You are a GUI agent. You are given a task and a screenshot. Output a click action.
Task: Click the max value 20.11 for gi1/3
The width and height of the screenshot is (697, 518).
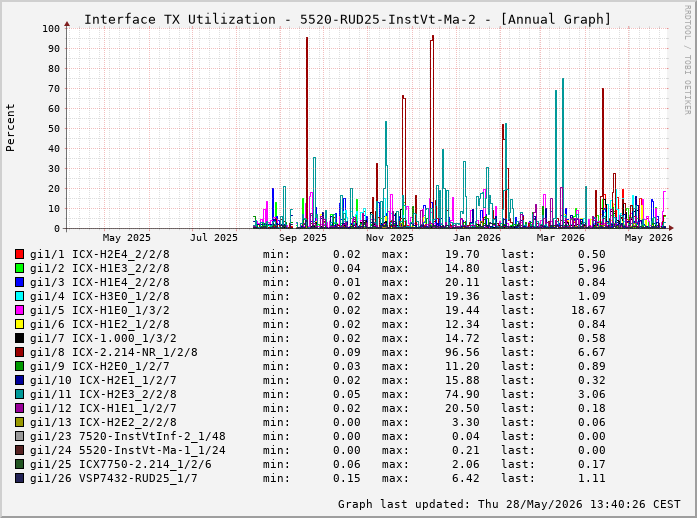tap(462, 282)
